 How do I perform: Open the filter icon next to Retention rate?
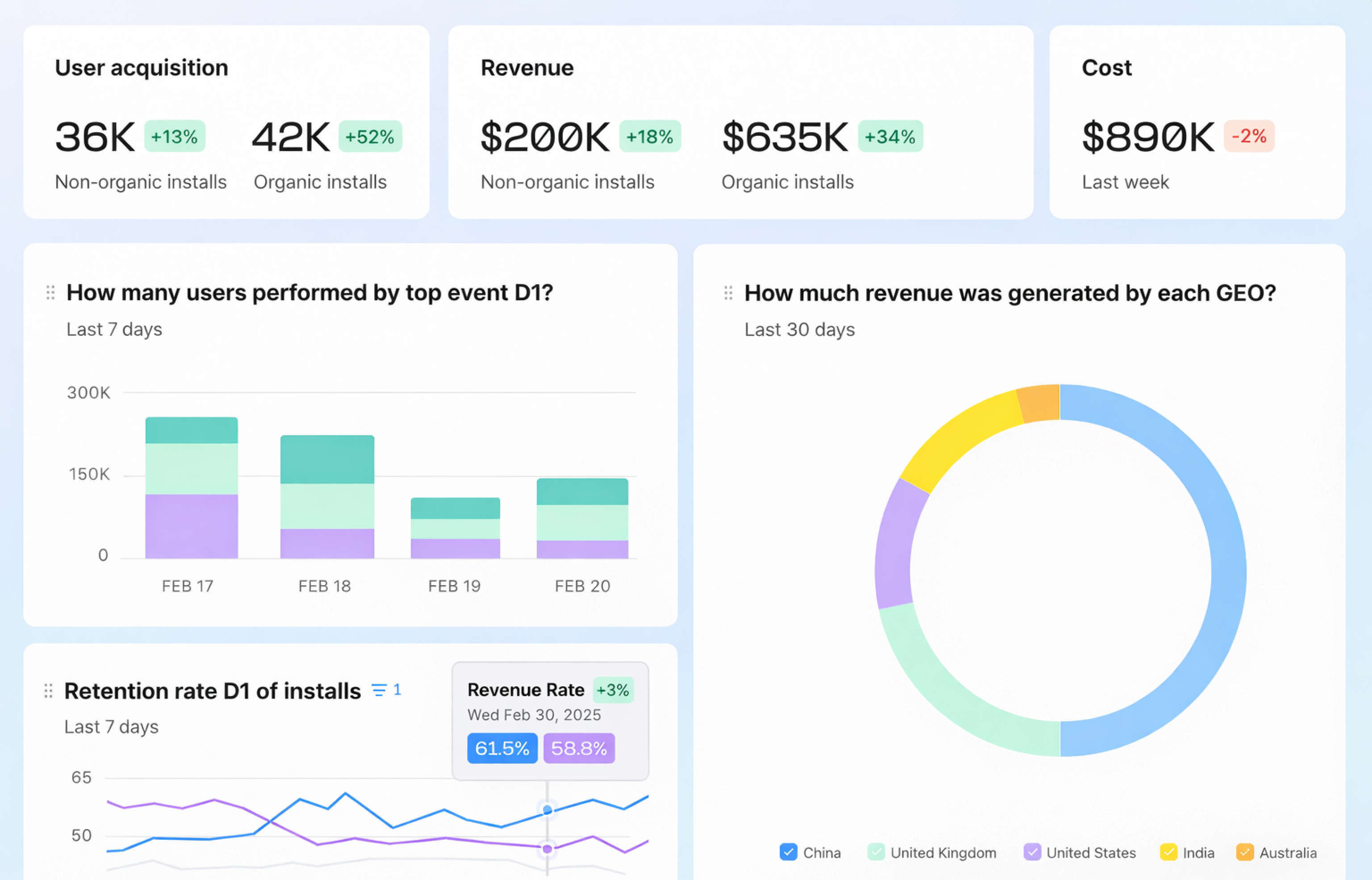click(379, 690)
